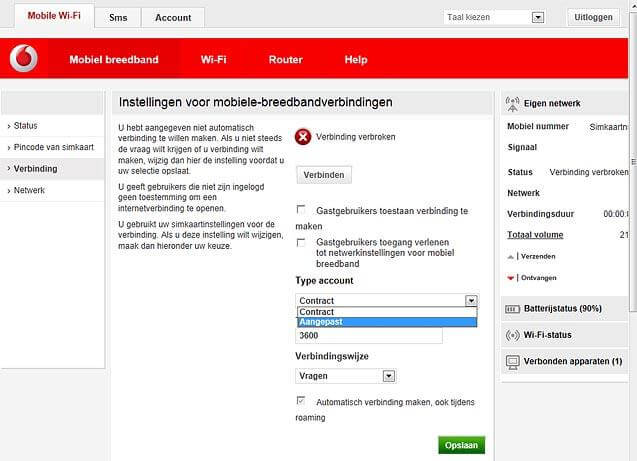Tick Gastgebruikers toegang verlenen tot netwerkinstellingen checkbox
The image size is (637, 461).
point(301,242)
